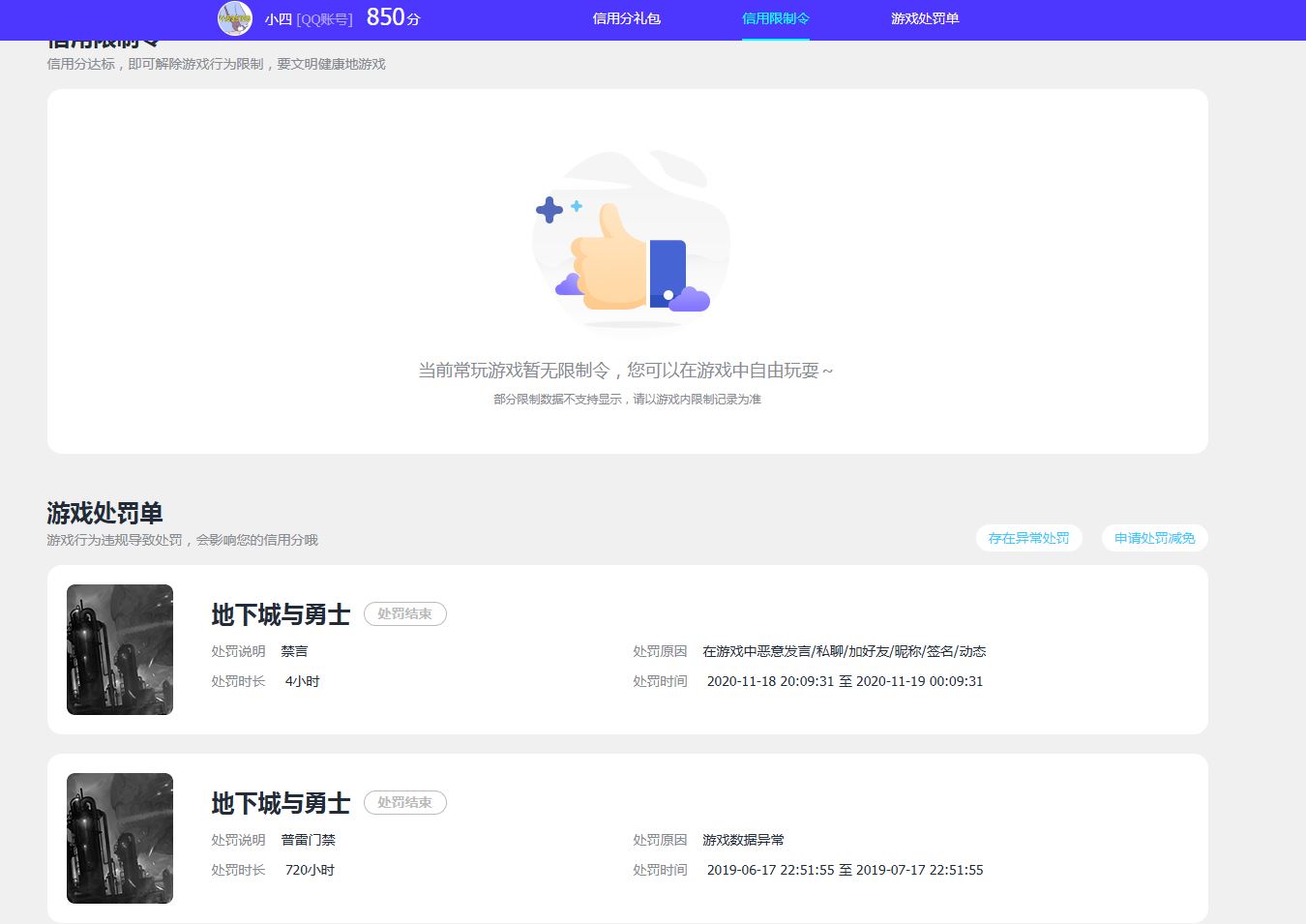Select the 信用限制令 tab
Screen dimensions: 1306x924
tap(776, 18)
